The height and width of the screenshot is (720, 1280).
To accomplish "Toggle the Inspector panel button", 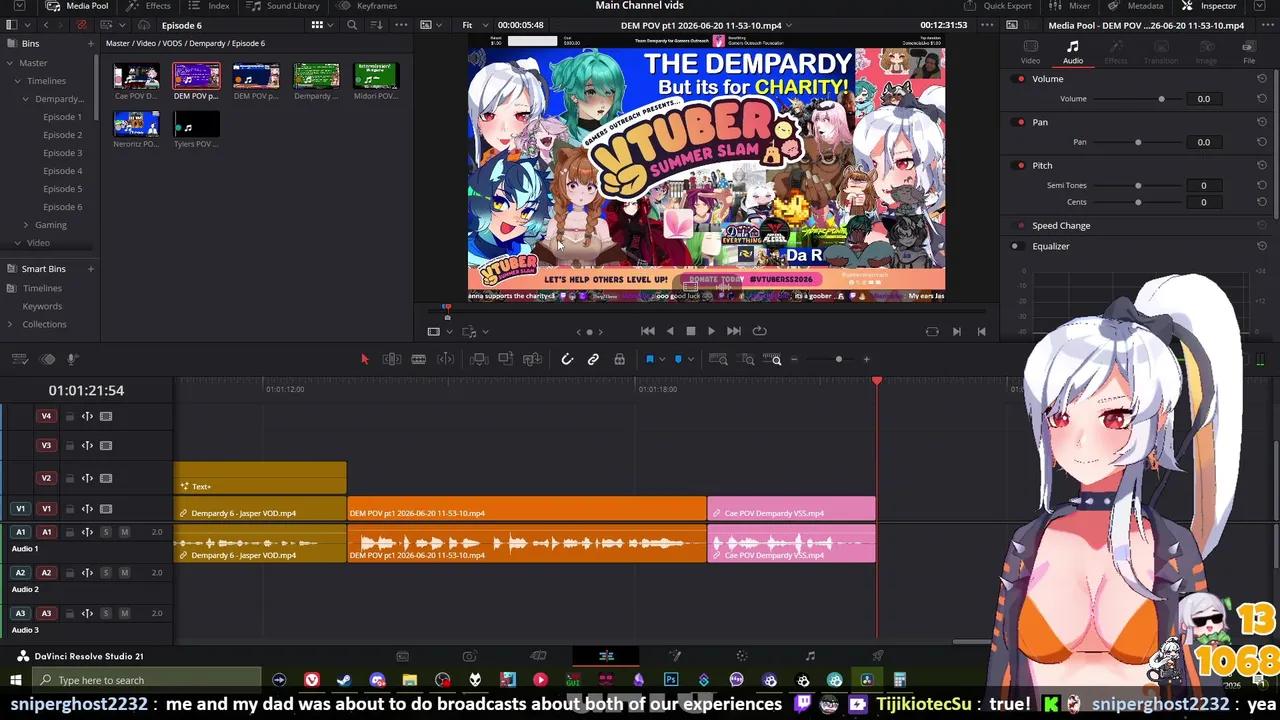I will [x=1209, y=6].
